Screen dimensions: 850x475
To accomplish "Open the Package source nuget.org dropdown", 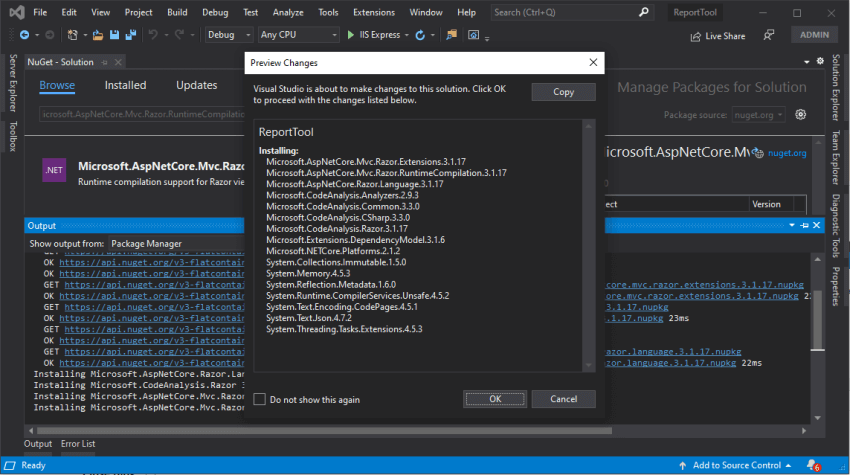I will 758,115.
